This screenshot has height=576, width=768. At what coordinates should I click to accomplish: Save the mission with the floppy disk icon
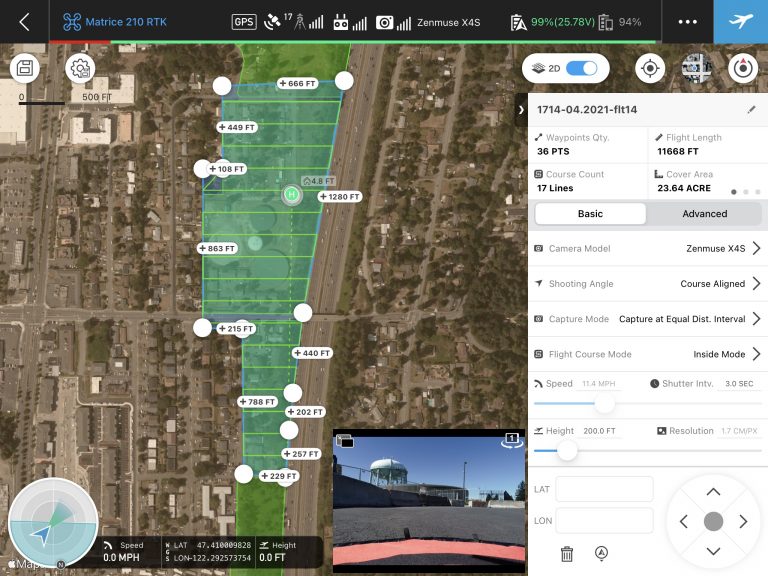(25, 68)
